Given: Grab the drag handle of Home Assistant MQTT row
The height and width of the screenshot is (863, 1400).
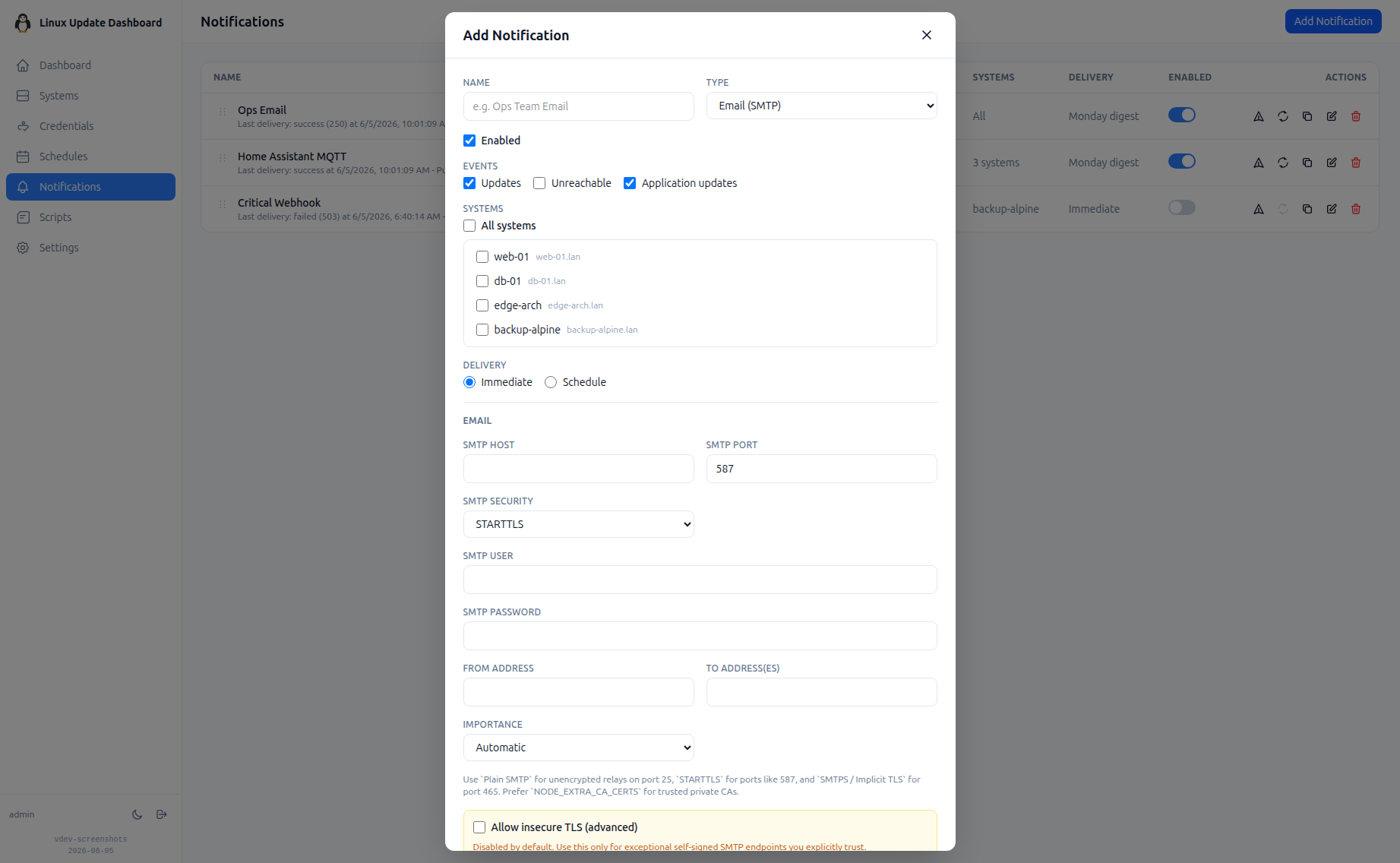Looking at the screenshot, I should (x=223, y=158).
